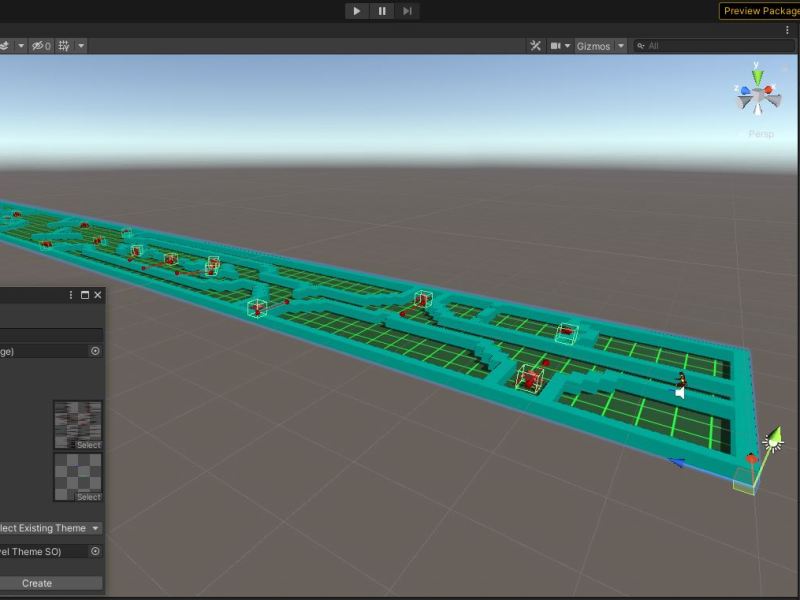Click the camera settings icon in scene toolbar
Viewport: 800px width, 600px height.
pyautogui.click(x=556, y=45)
